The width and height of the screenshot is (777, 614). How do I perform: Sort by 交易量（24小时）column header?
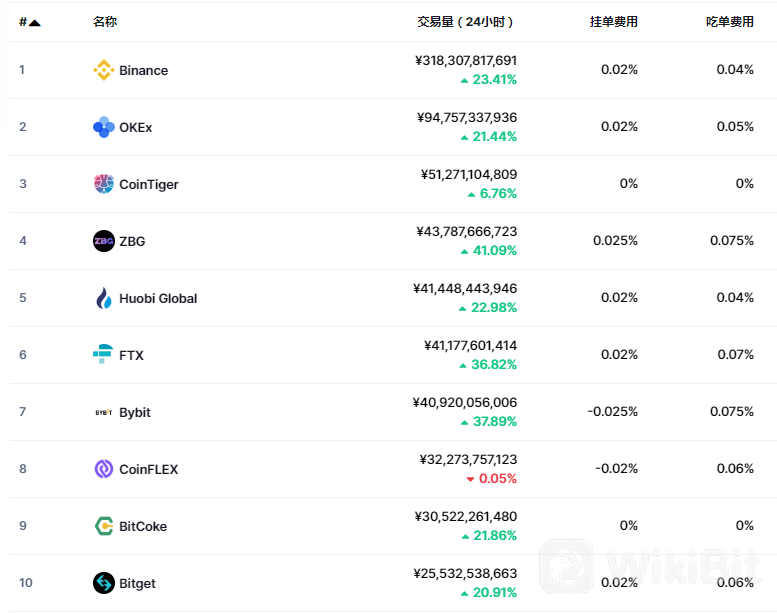point(465,22)
